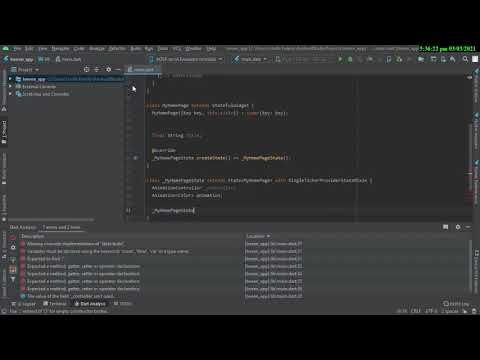Open the Navigate menu
Screen dimensions: 480x360
60,49
